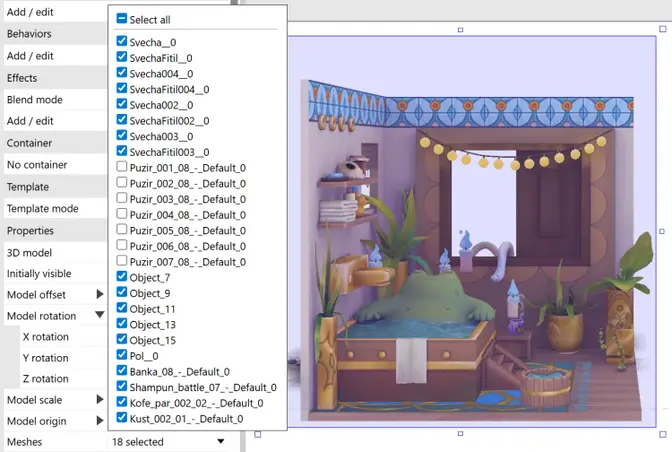Expand the Model origin property arrow
The height and width of the screenshot is (452, 672).
pyautogui.click(x=100, y=420)
